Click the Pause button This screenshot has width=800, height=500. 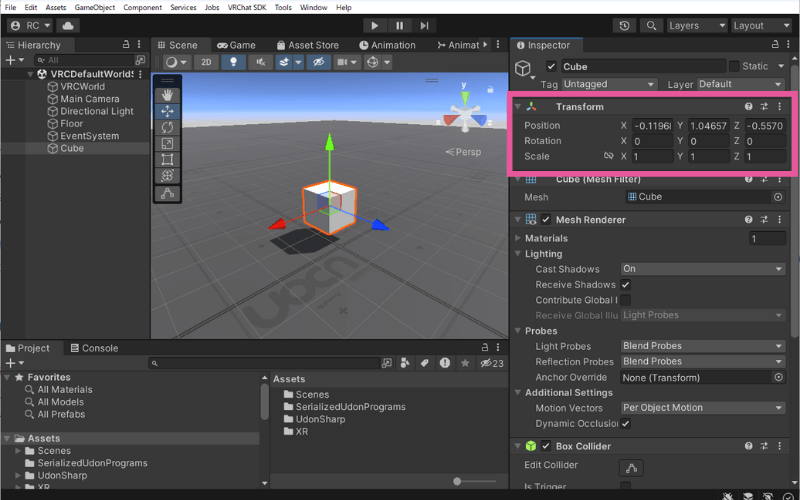pyautogui.click(x=399, y=26)
